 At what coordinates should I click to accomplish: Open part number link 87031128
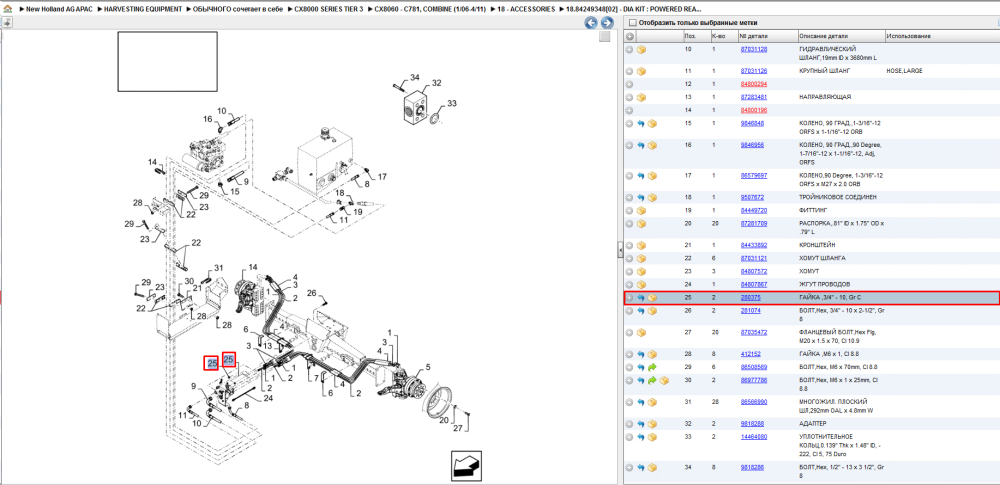coord(753,49)
